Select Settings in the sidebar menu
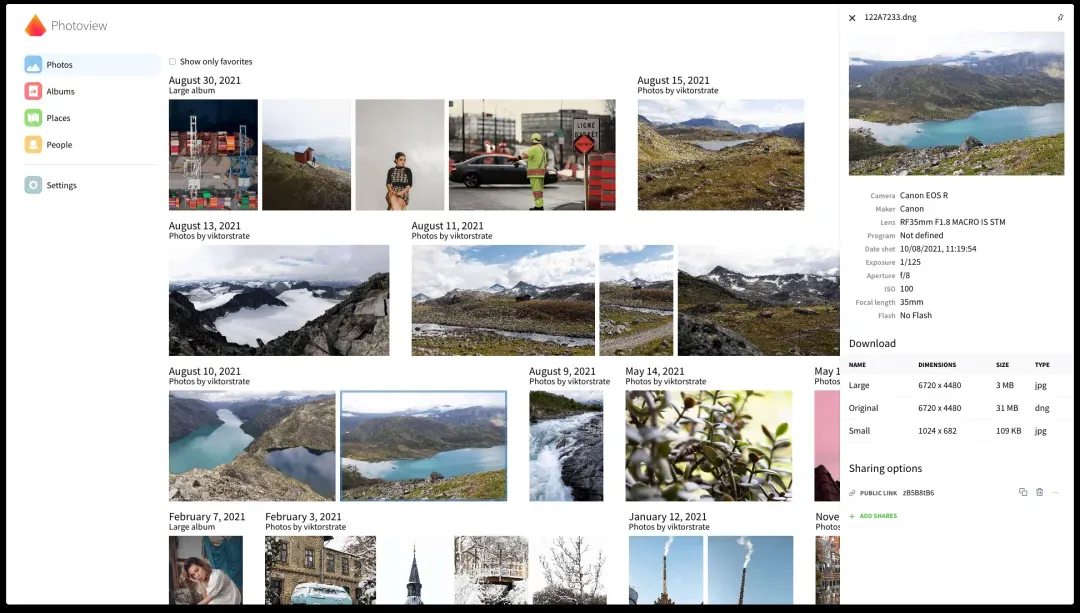The height and width of the screenshot is (613, 1080). pos(92,185)
